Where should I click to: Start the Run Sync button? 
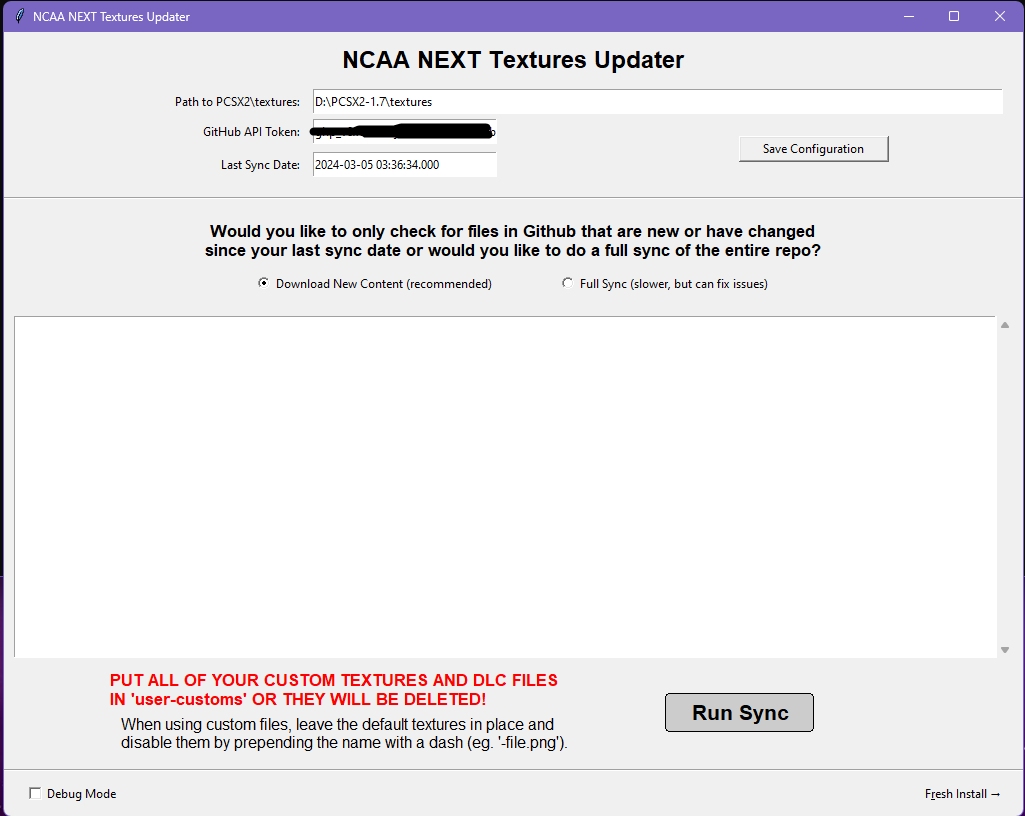pyautogui.click(x=739, y=713)
